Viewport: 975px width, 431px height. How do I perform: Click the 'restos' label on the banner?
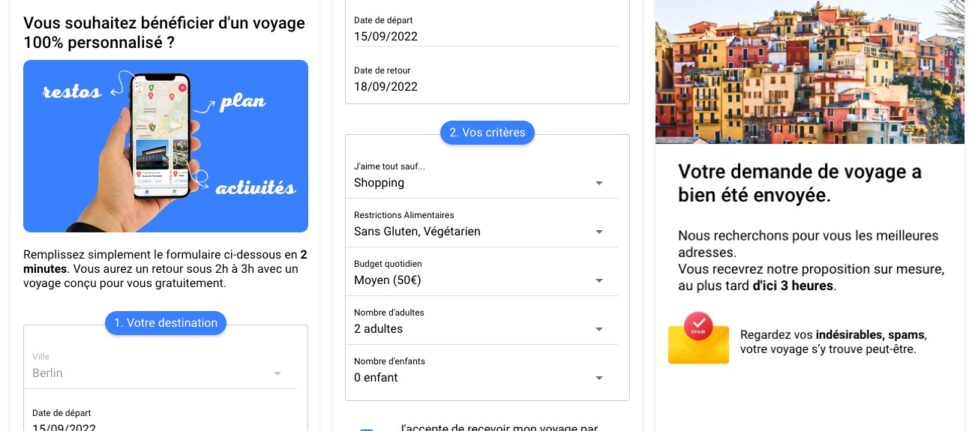click(72, 92)
